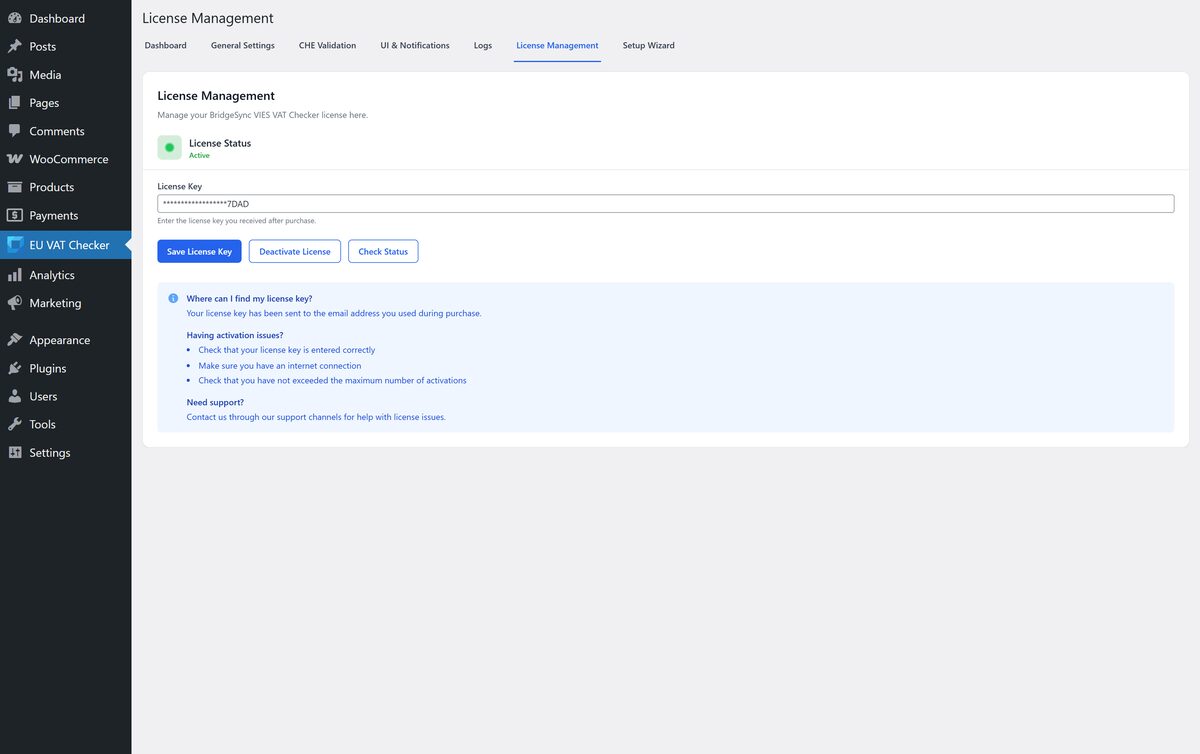Open the UI & Notifications tab
This screenshot has height=754, width=1200.
[415, 46]
